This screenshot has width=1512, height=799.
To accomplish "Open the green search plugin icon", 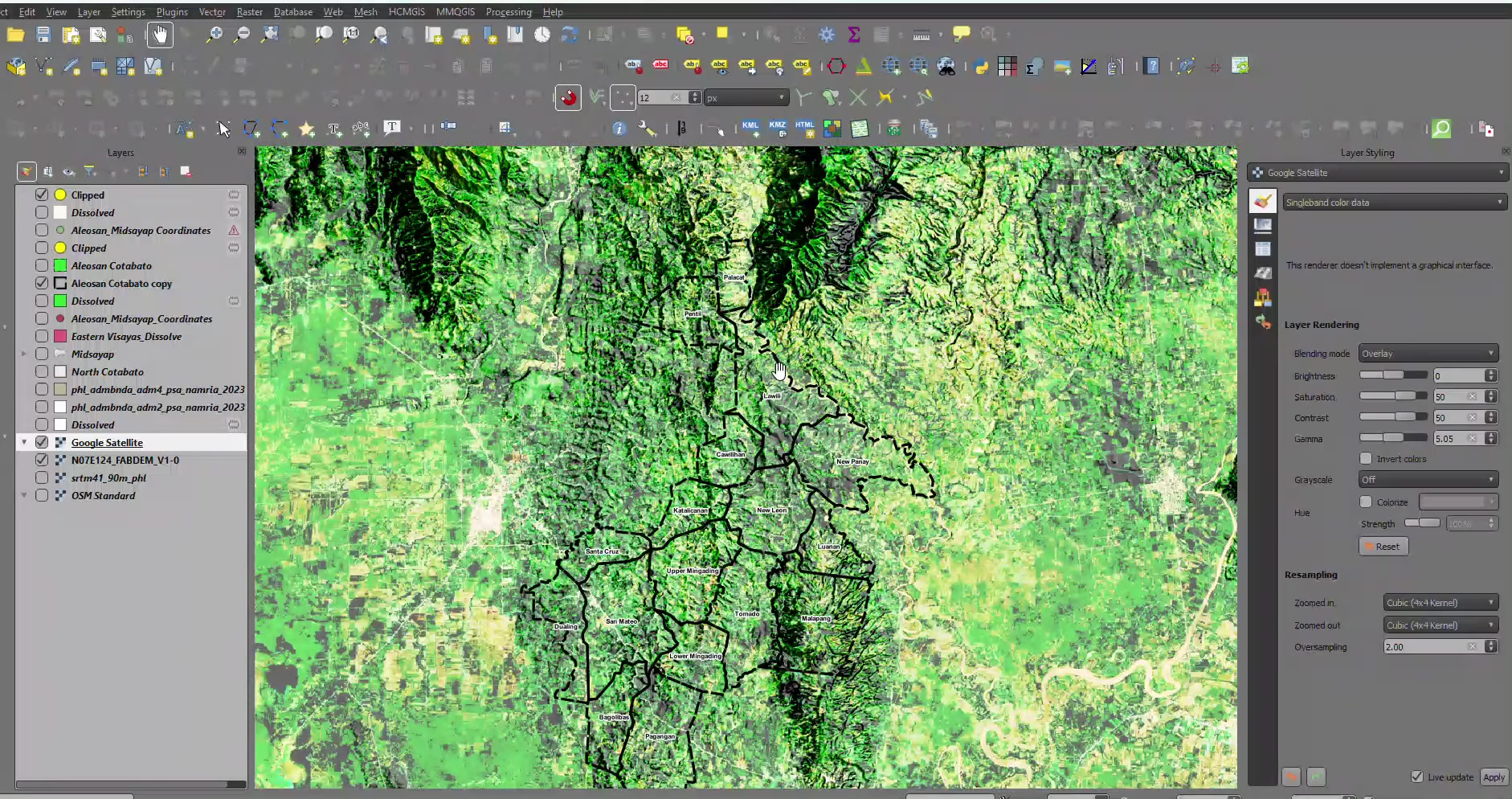I will coord(1441,129).
